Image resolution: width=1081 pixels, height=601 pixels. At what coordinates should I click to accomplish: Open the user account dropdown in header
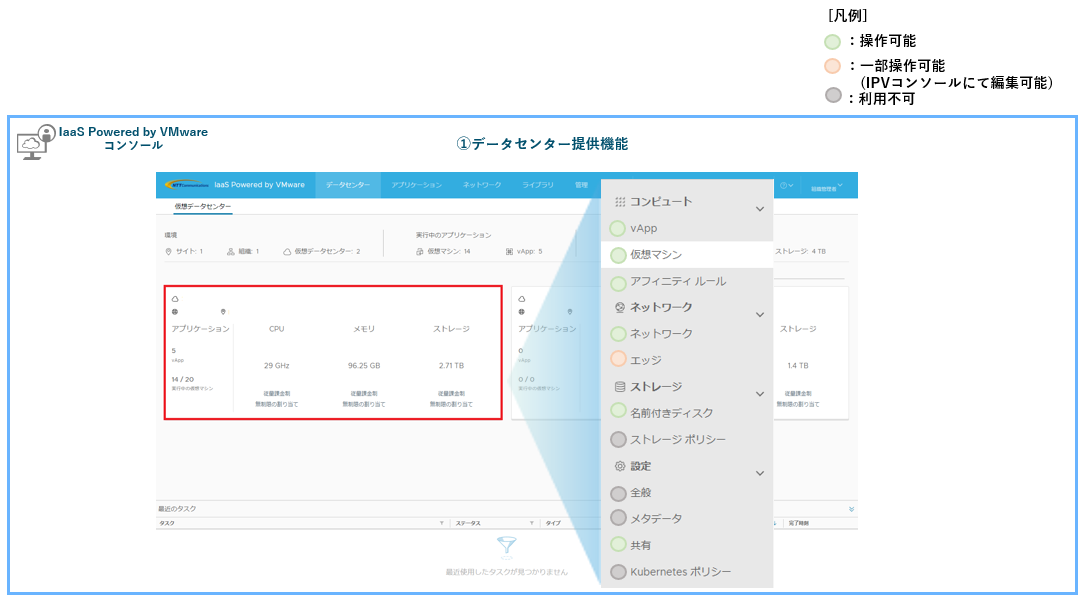coord(827,187)
